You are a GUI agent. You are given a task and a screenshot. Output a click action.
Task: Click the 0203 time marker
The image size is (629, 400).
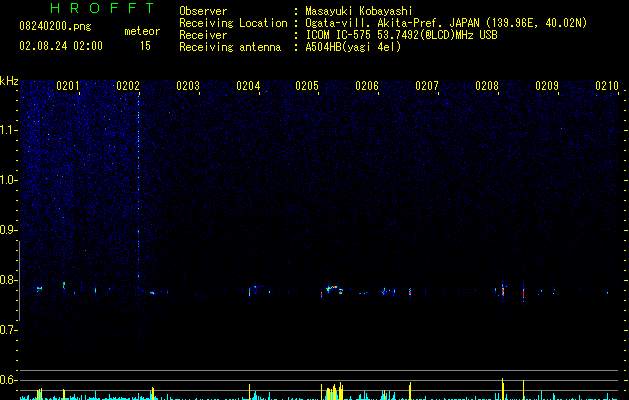tap(188, 86)
